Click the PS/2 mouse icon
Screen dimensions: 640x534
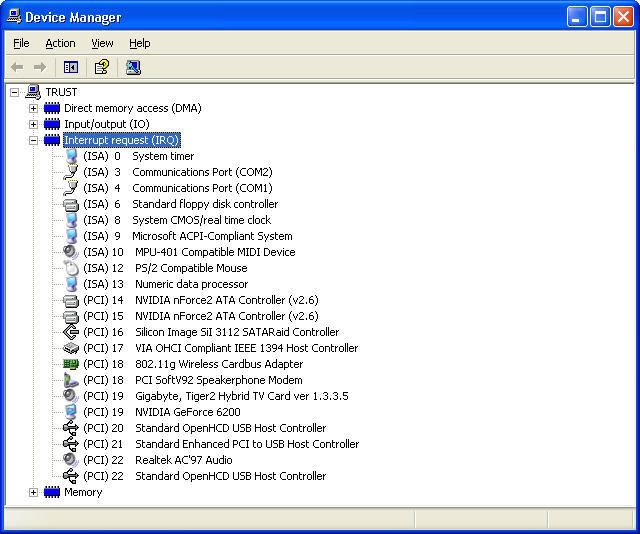coord(71,268)
